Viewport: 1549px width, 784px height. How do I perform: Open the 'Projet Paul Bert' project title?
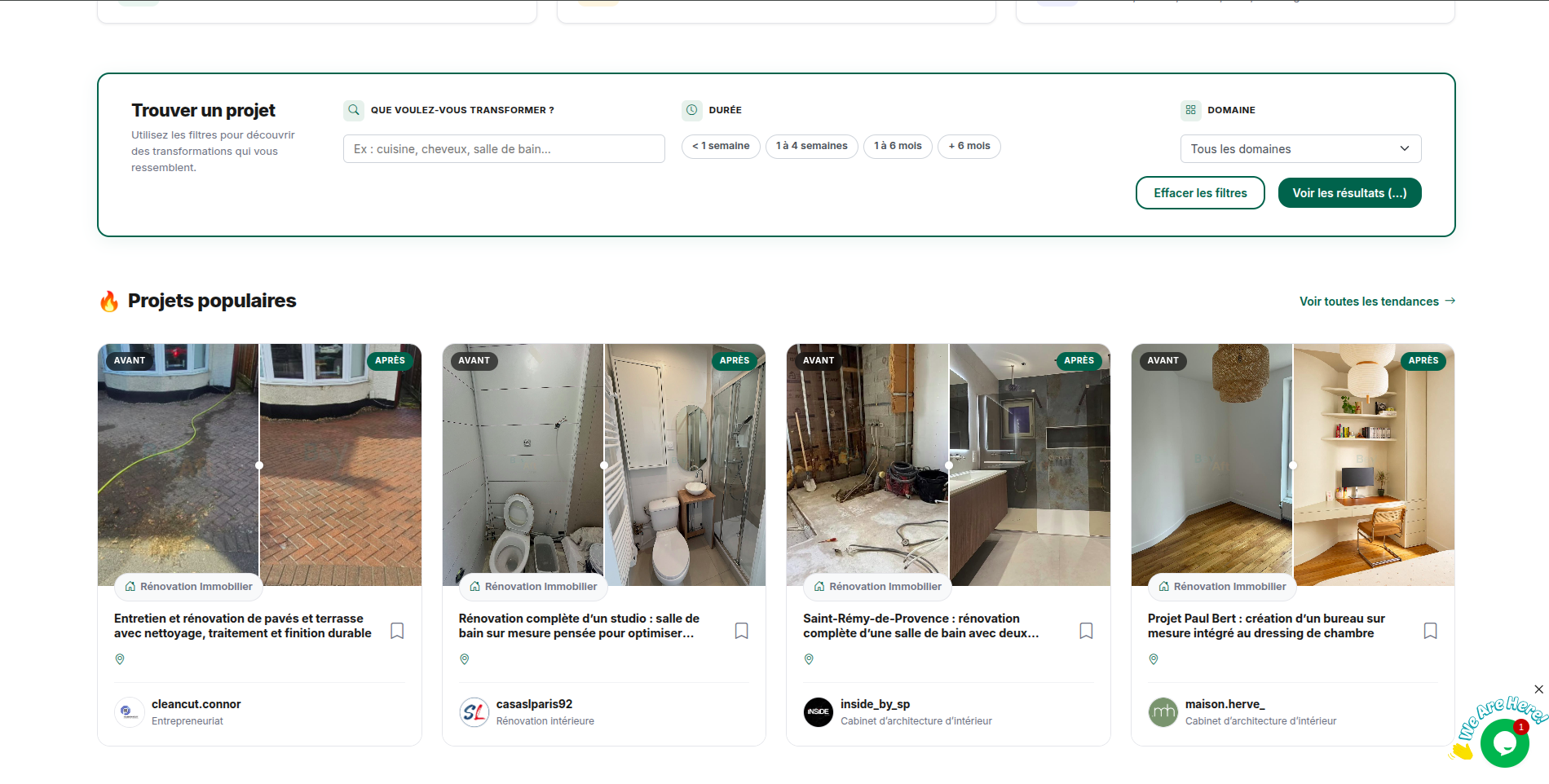[x=1266, y=626]
